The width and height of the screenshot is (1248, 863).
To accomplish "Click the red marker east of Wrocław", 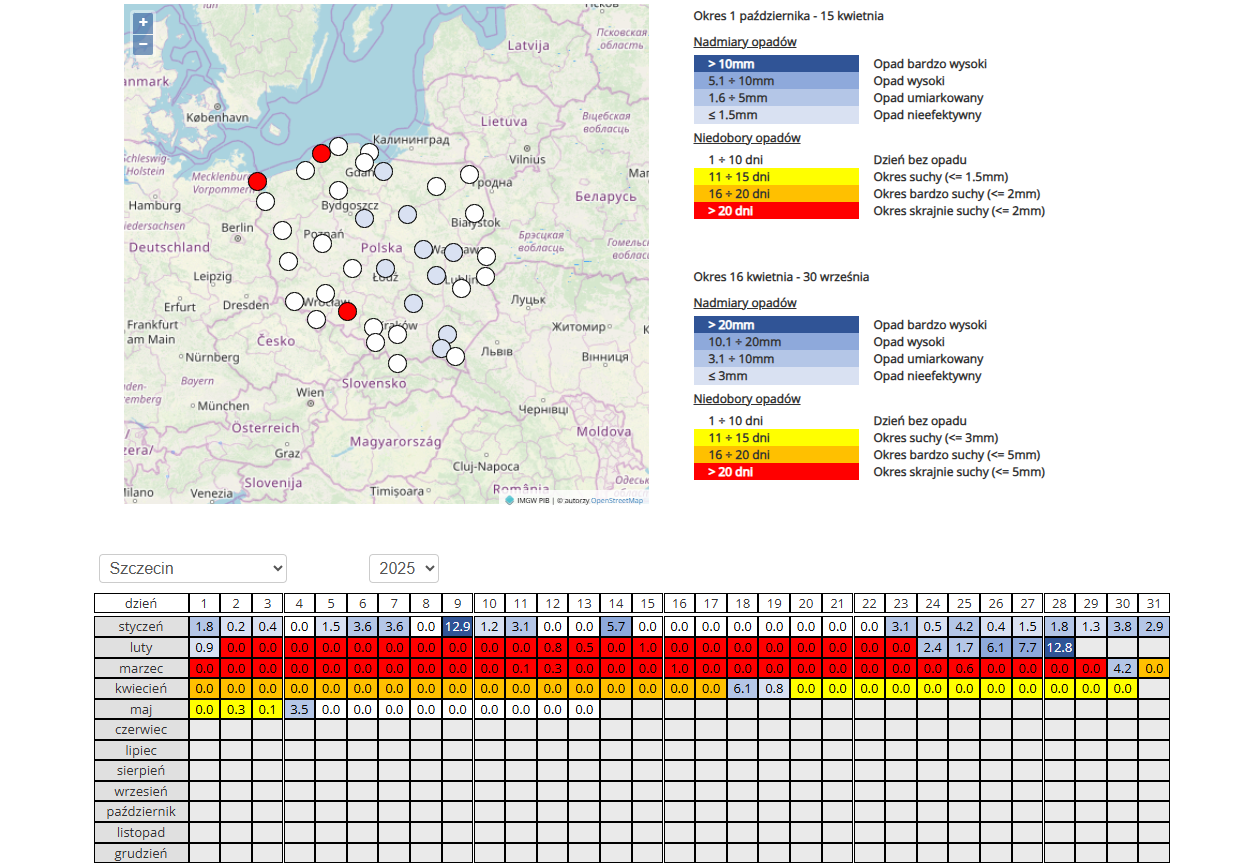I will tap(347, 311).
